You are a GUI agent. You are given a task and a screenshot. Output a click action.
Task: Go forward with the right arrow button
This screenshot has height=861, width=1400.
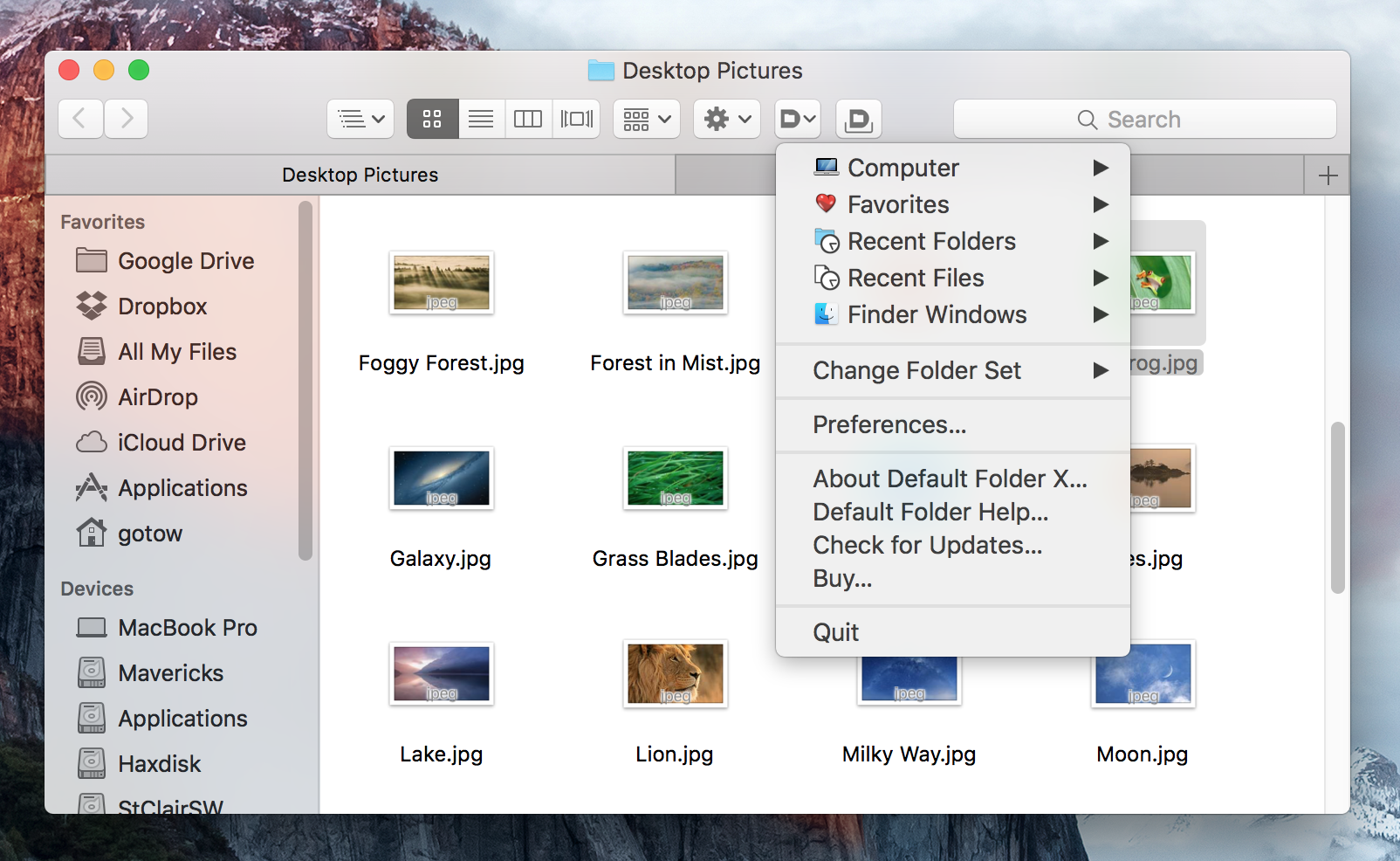[x=127, y=119]
